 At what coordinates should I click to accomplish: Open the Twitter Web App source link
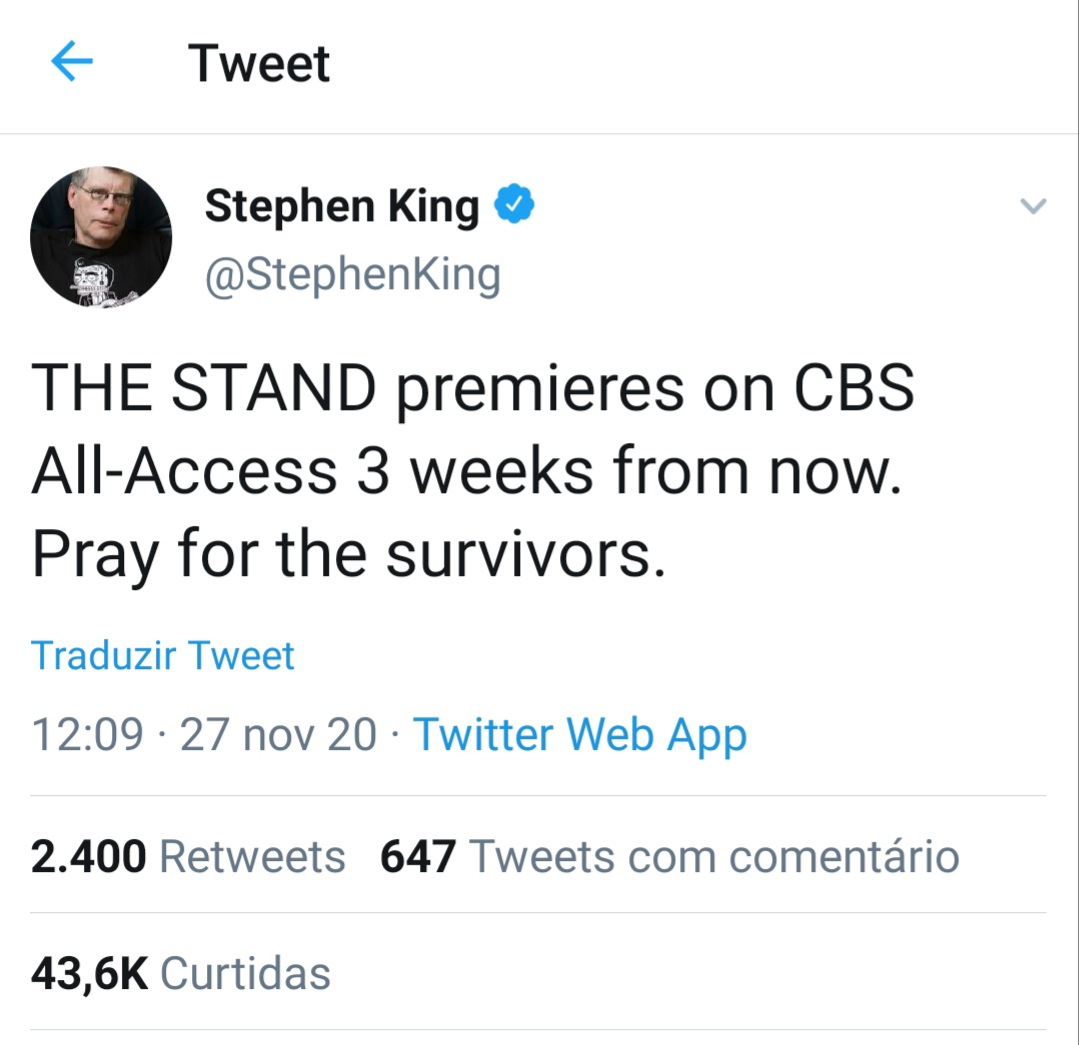[580, 735]
